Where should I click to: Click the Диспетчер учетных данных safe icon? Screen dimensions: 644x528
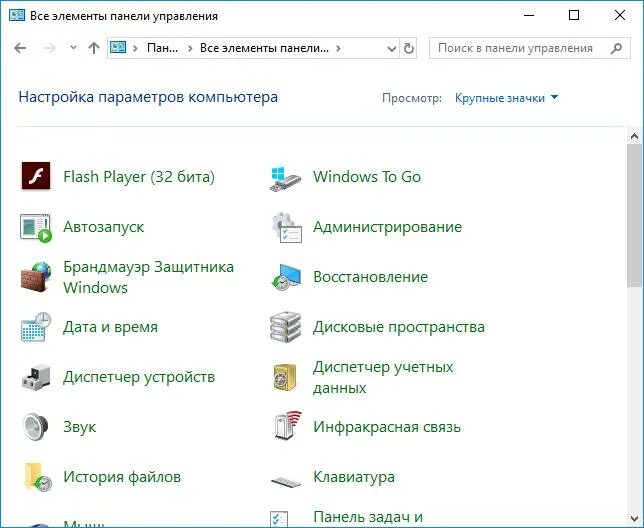pyautogui.click(x=285, y=377)
